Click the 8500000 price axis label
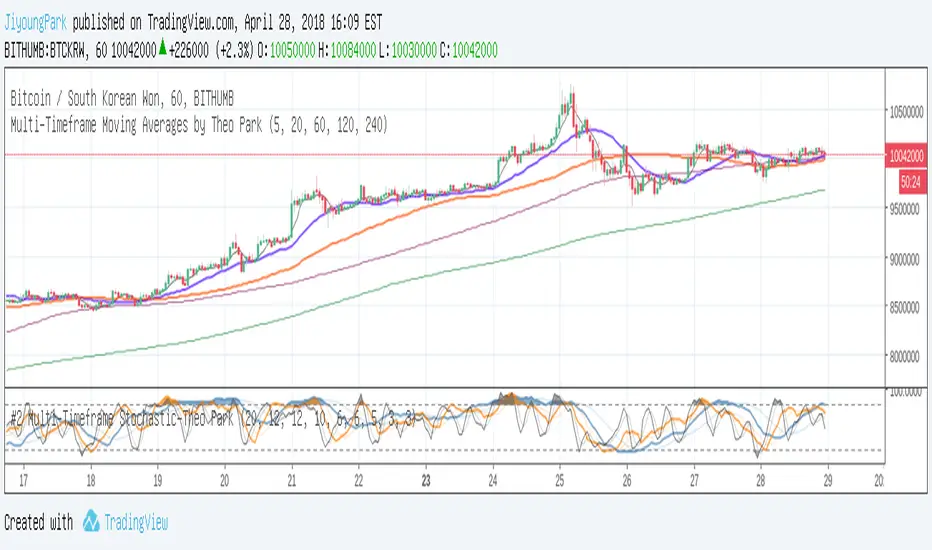The width and height of the screenshot is (932, 550). tap(906, 307)
